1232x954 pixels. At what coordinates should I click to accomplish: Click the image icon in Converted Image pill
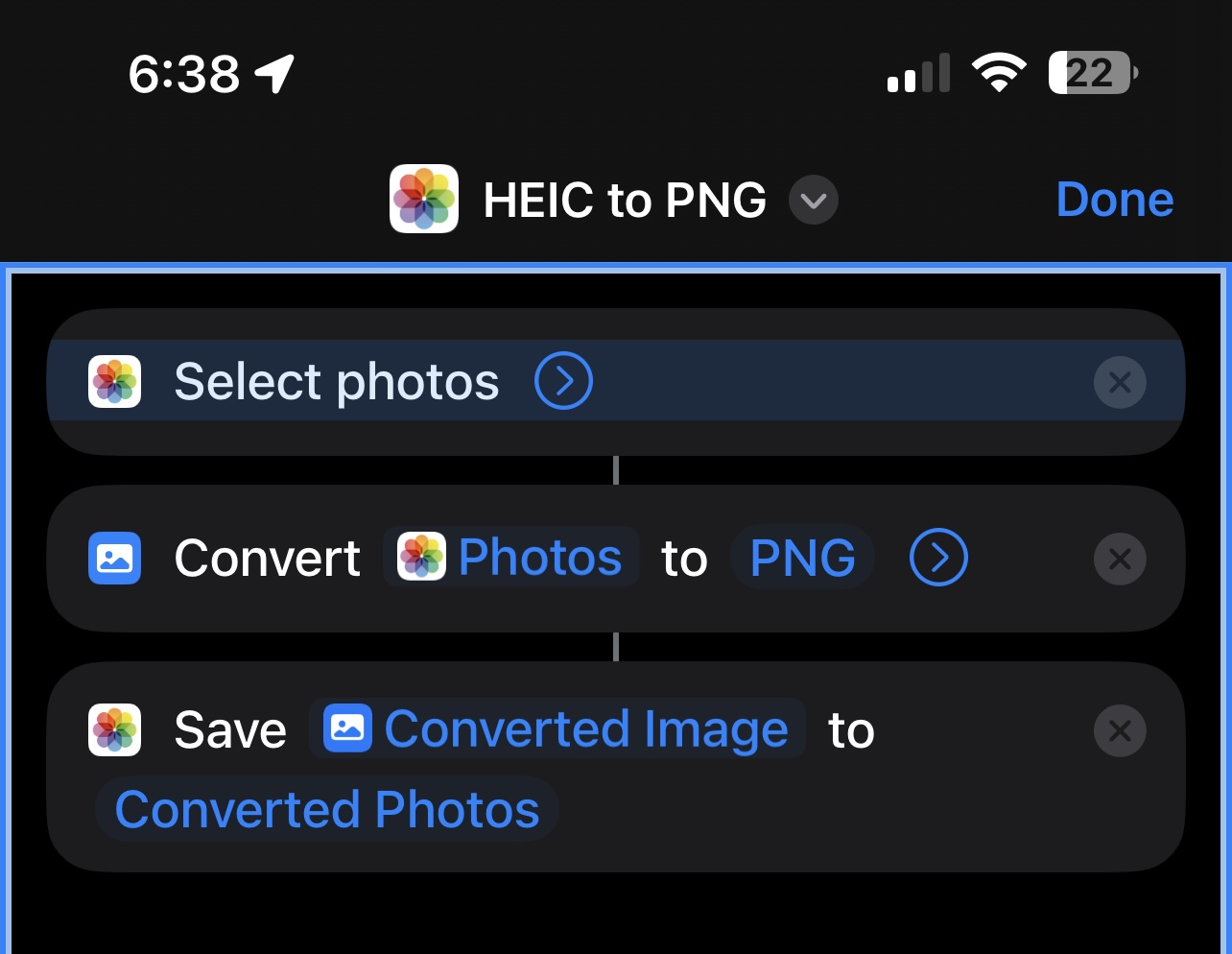(x=348, y=729)
